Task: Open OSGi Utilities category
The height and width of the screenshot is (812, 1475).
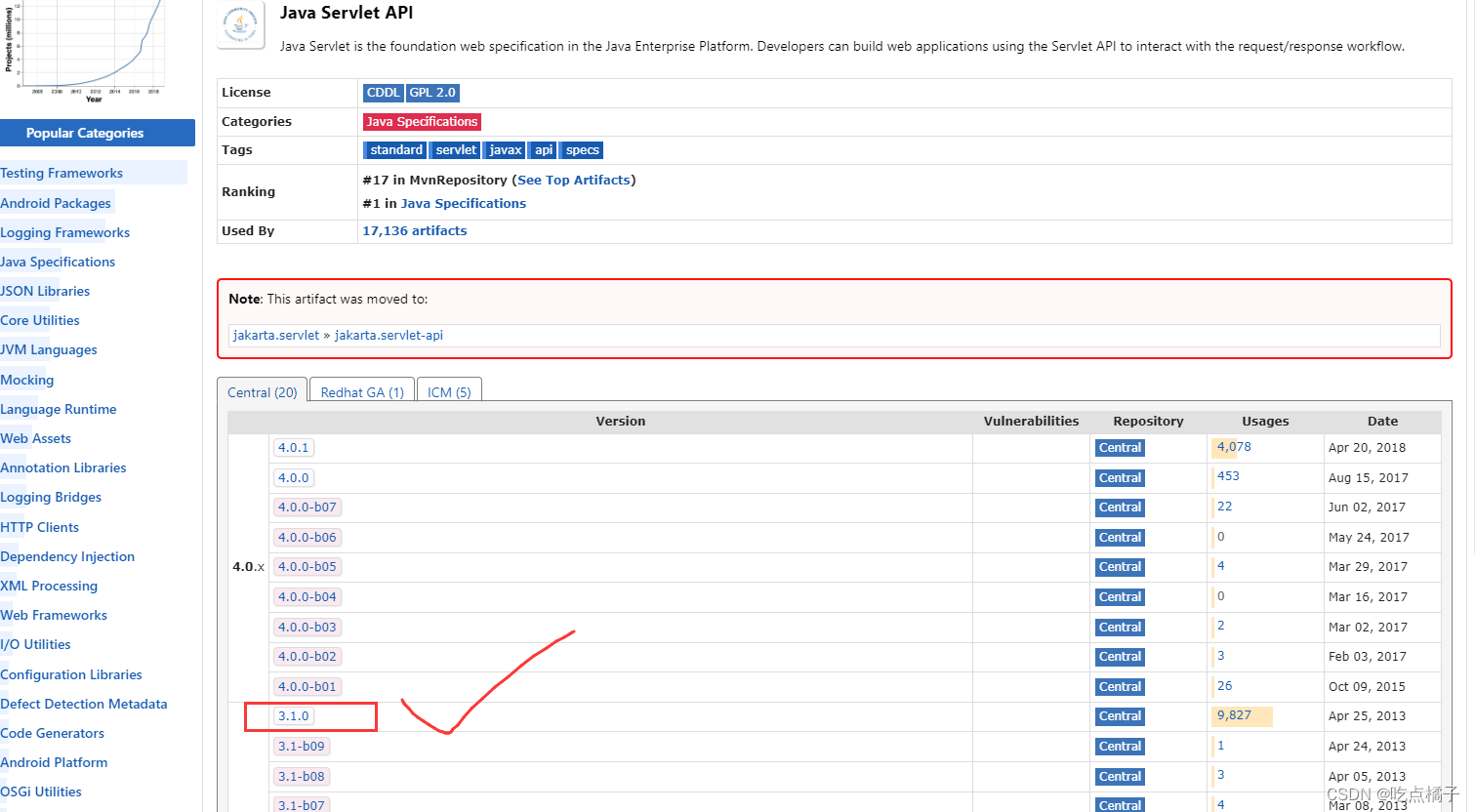Action: coord(41,792)
